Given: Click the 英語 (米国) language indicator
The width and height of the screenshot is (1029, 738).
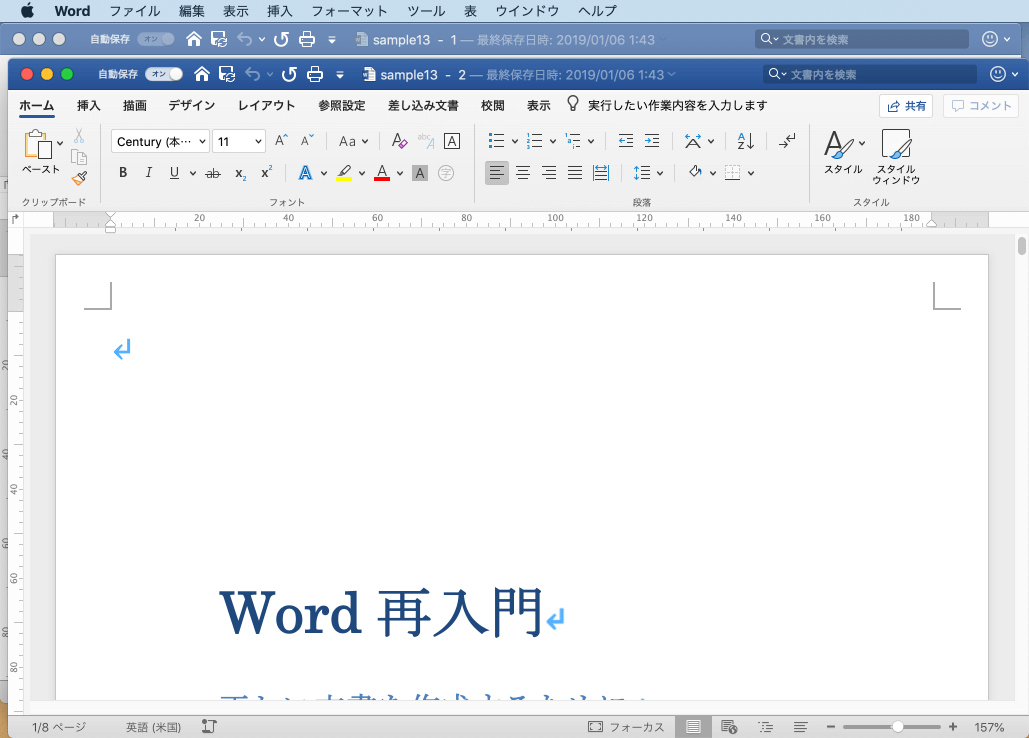Looking at the screenshot, I should pos(154,727).
